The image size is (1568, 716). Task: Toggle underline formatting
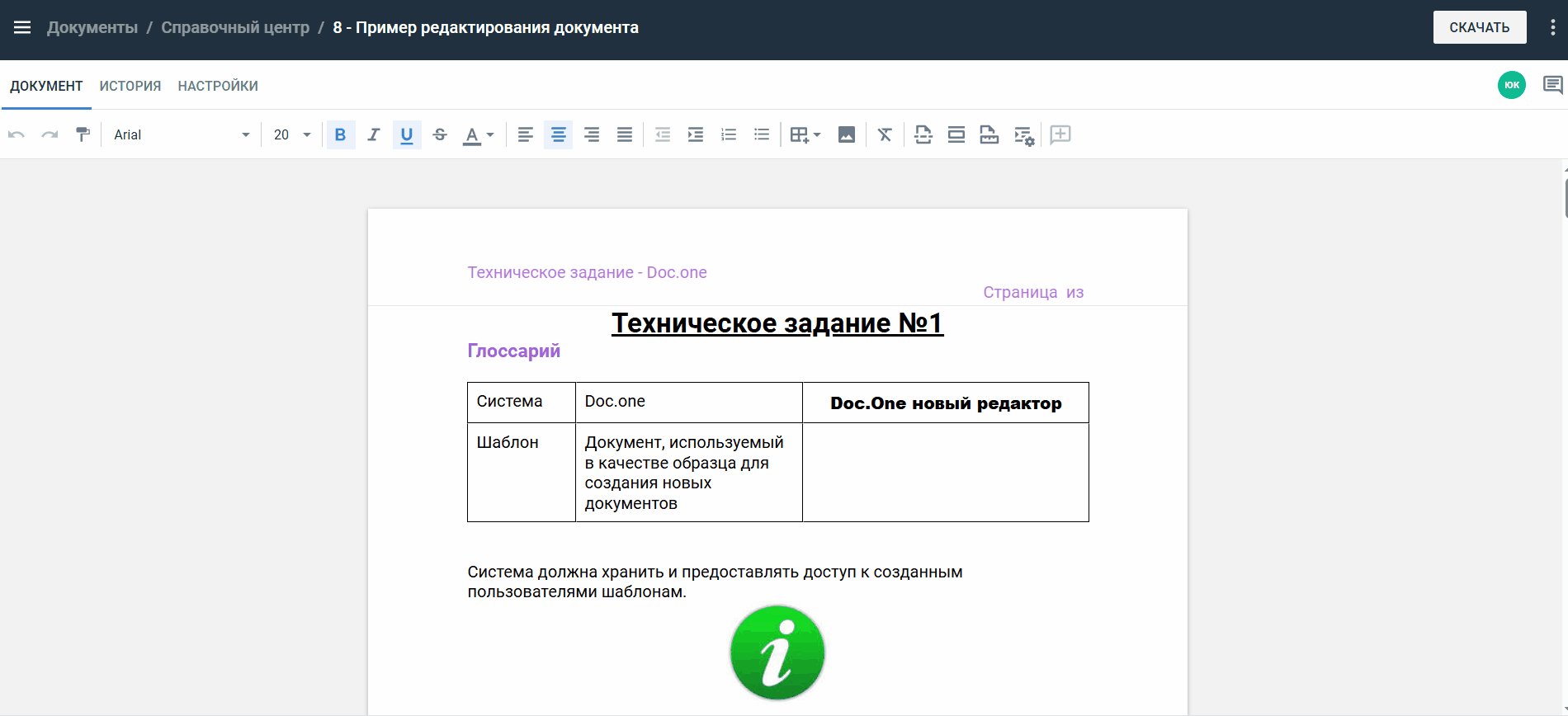(406, 134)
